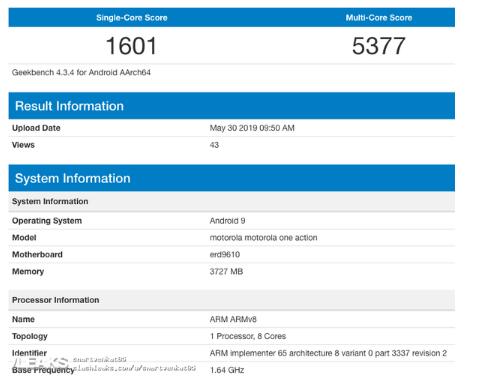
Task: Click the Topology label
Action: [30, 336]
